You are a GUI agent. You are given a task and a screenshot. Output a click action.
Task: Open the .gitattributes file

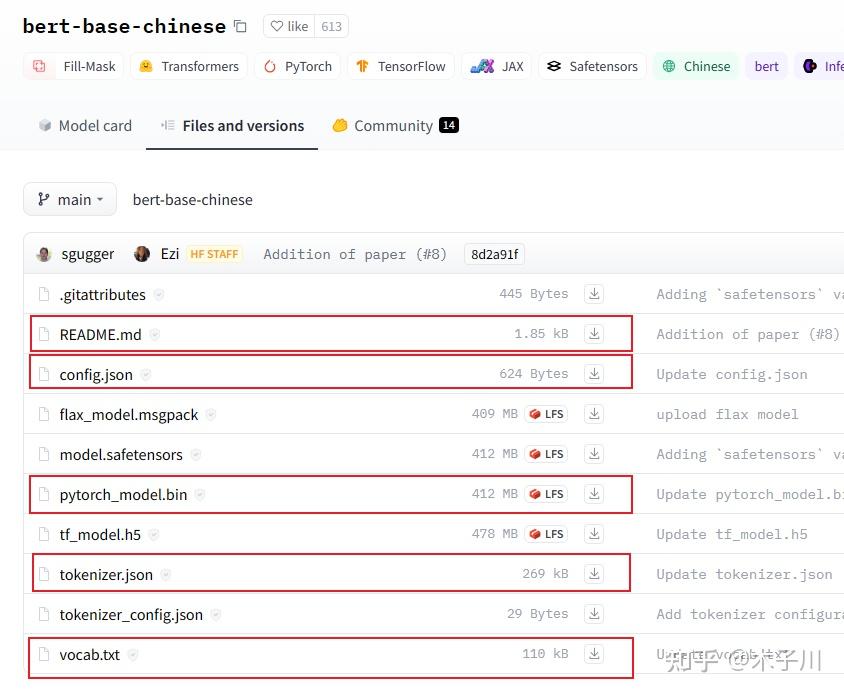102,295
